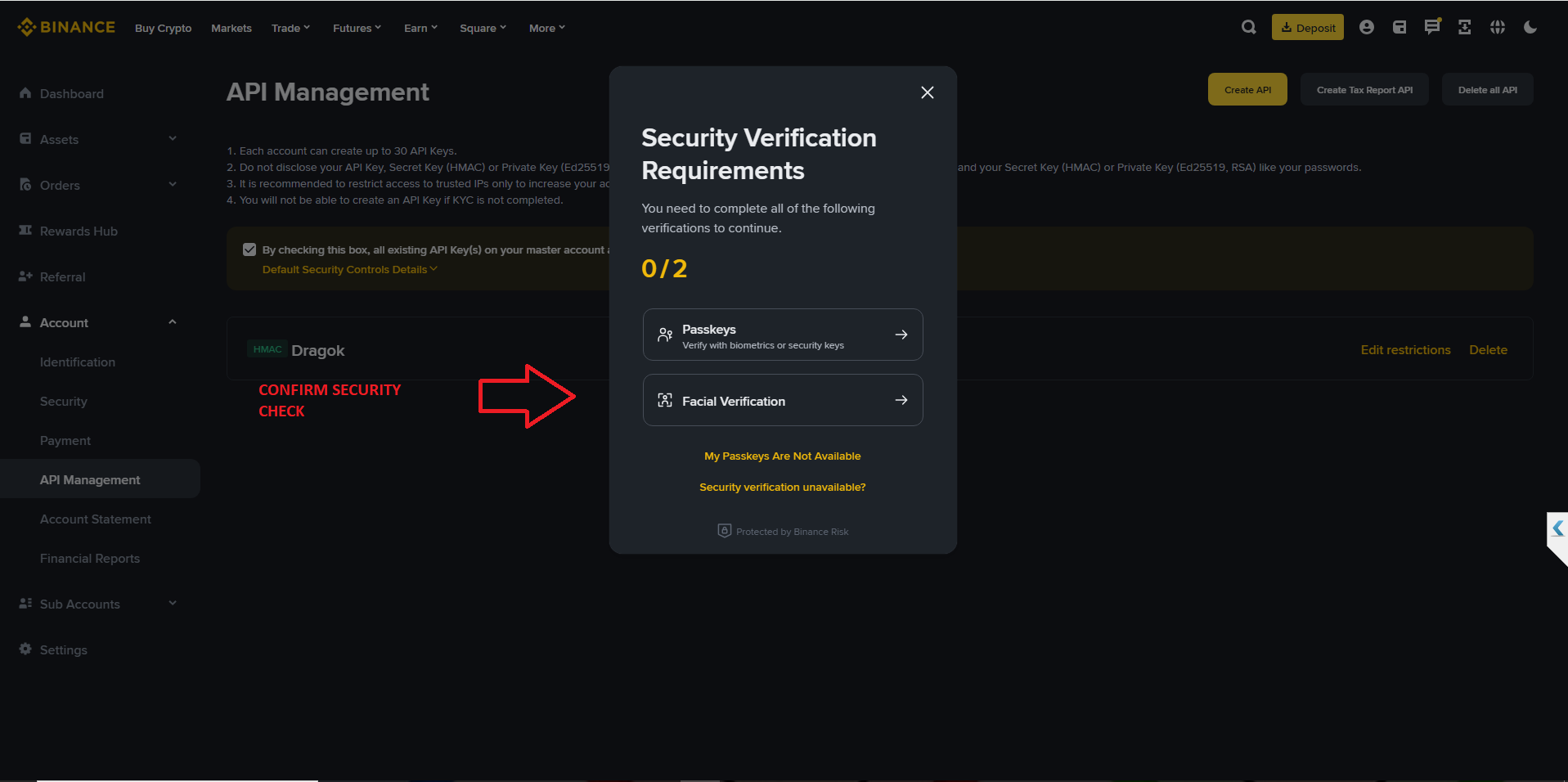The width and height of the screenshot is (1568, 782).
Task: Click the Sub Accounts sidebar icon
Action: pos(25,604)
